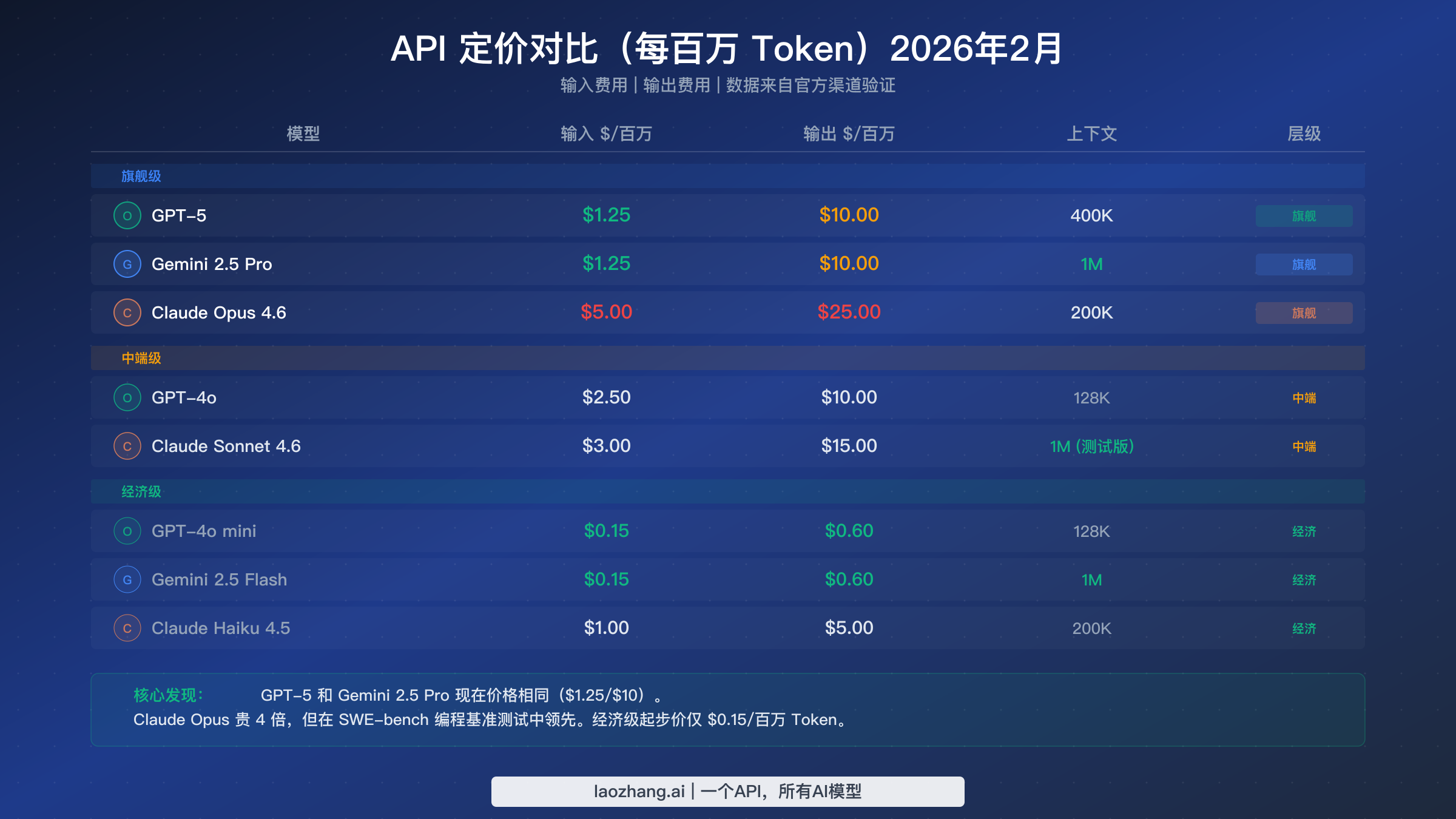Select the Gemini 2.5 Pro logo icon
Image resolution: width=1456 pixels, height=819 pixels.
point(127,264)
